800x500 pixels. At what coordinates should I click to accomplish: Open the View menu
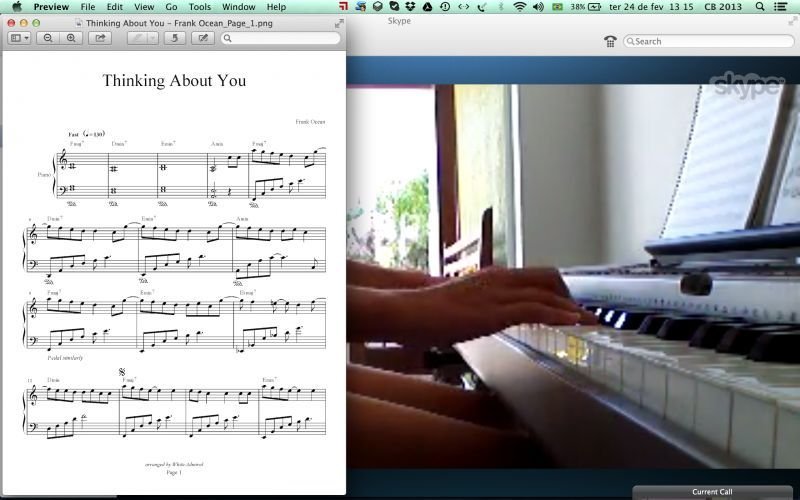click(144, 7)
